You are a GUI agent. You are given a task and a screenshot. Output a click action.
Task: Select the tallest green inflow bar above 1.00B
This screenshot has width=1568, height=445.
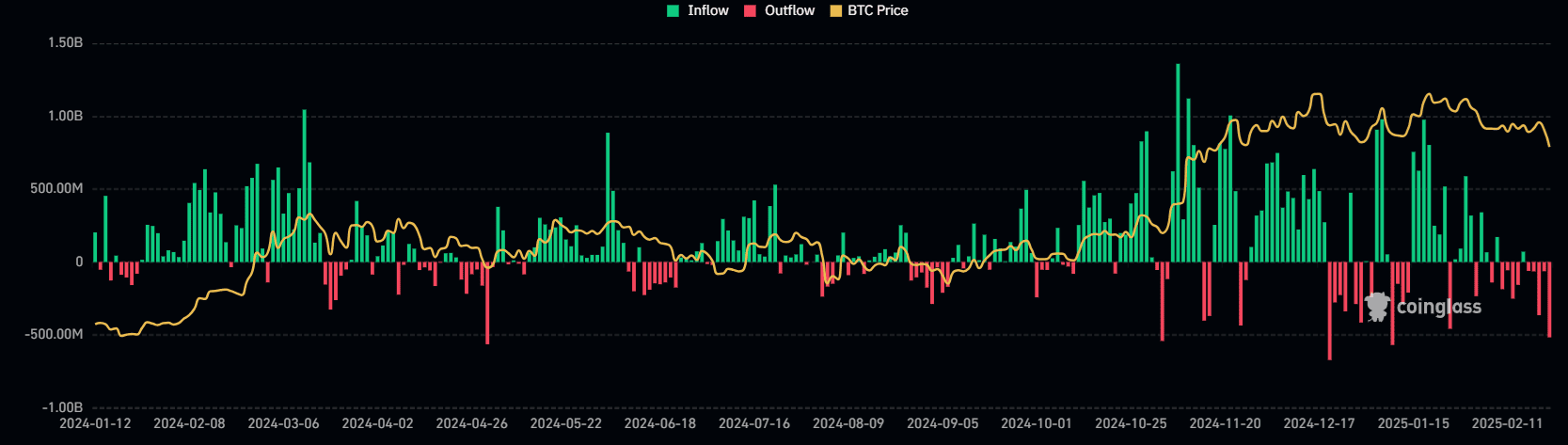click(x=1178, y=160)
